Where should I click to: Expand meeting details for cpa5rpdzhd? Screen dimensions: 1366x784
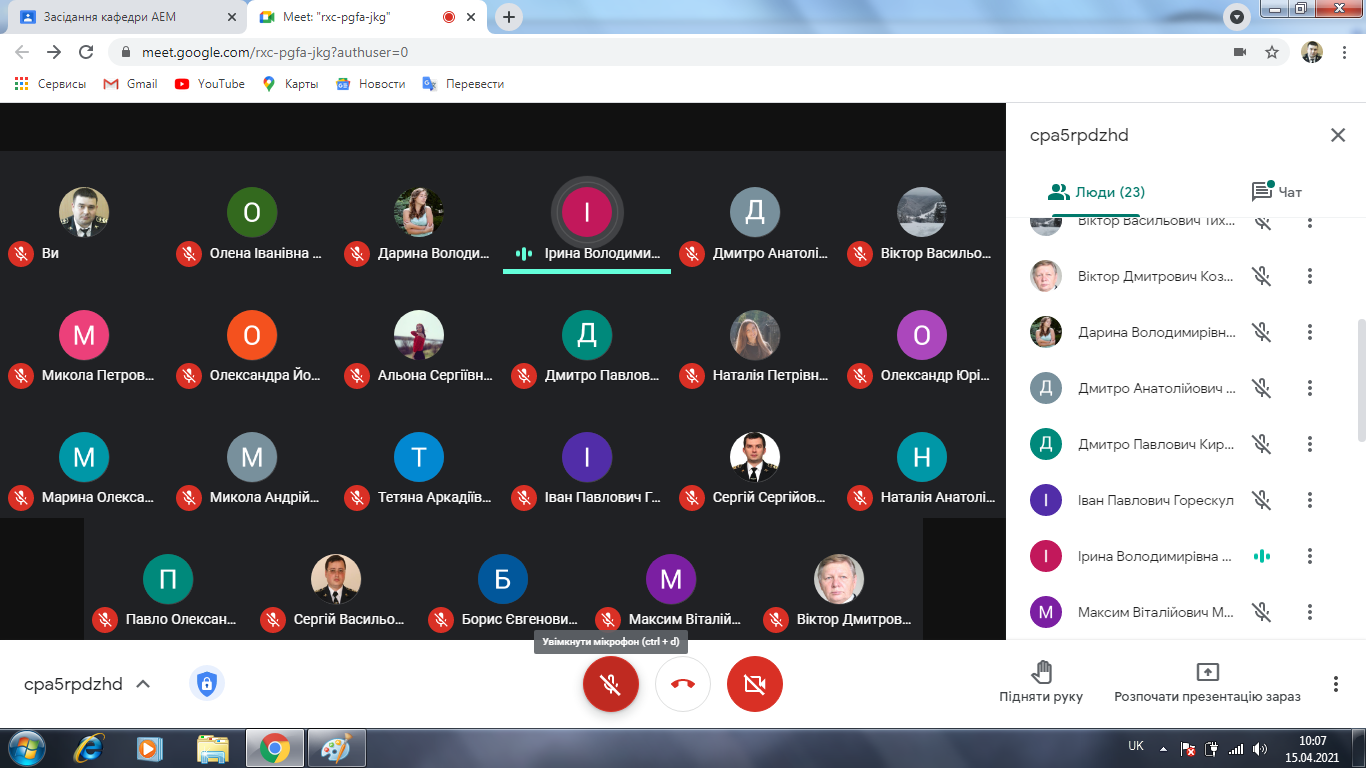pos(87,684)
